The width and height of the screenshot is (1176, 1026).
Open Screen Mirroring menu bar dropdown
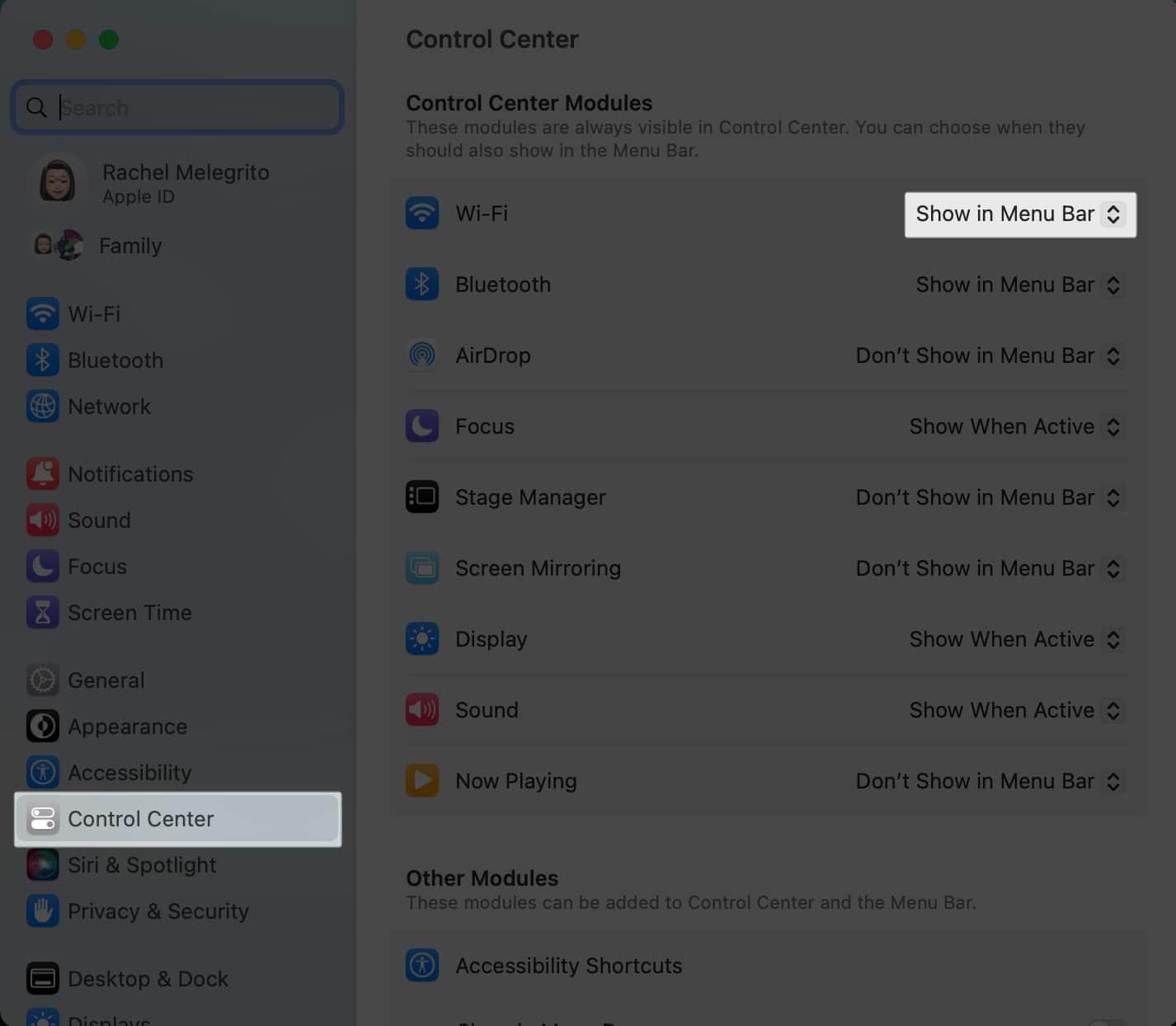[x=990, y=568]
